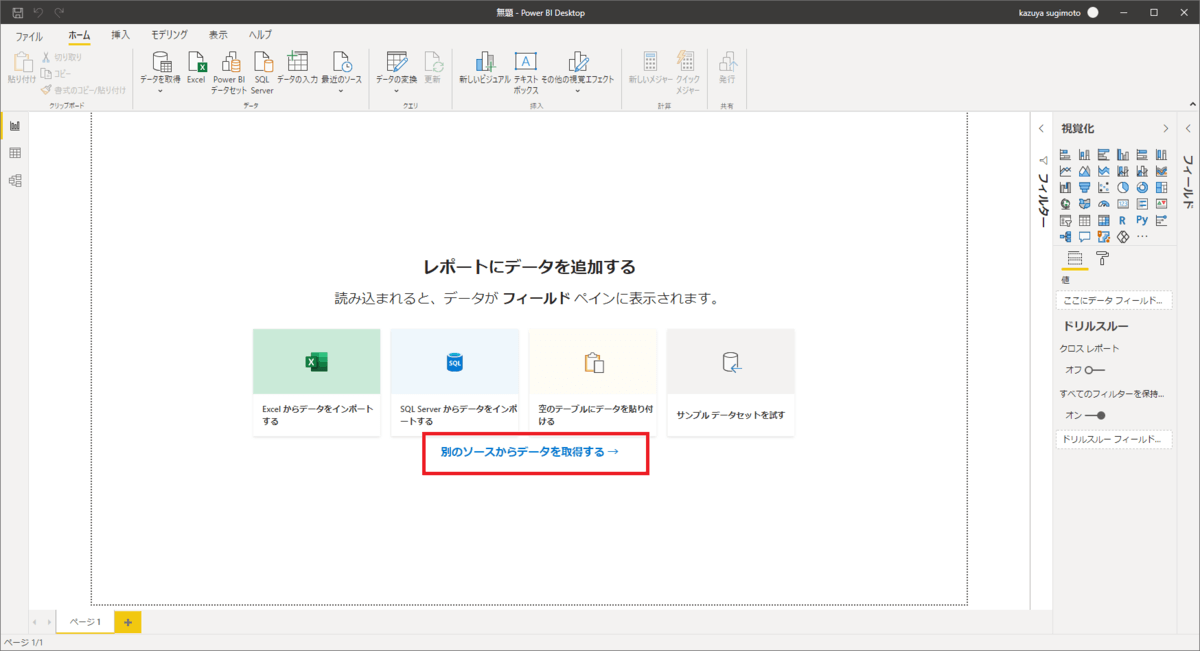Click Excel からデータをインポートする card
Screen dimensions: 1200x651
(x=317, y=382)
